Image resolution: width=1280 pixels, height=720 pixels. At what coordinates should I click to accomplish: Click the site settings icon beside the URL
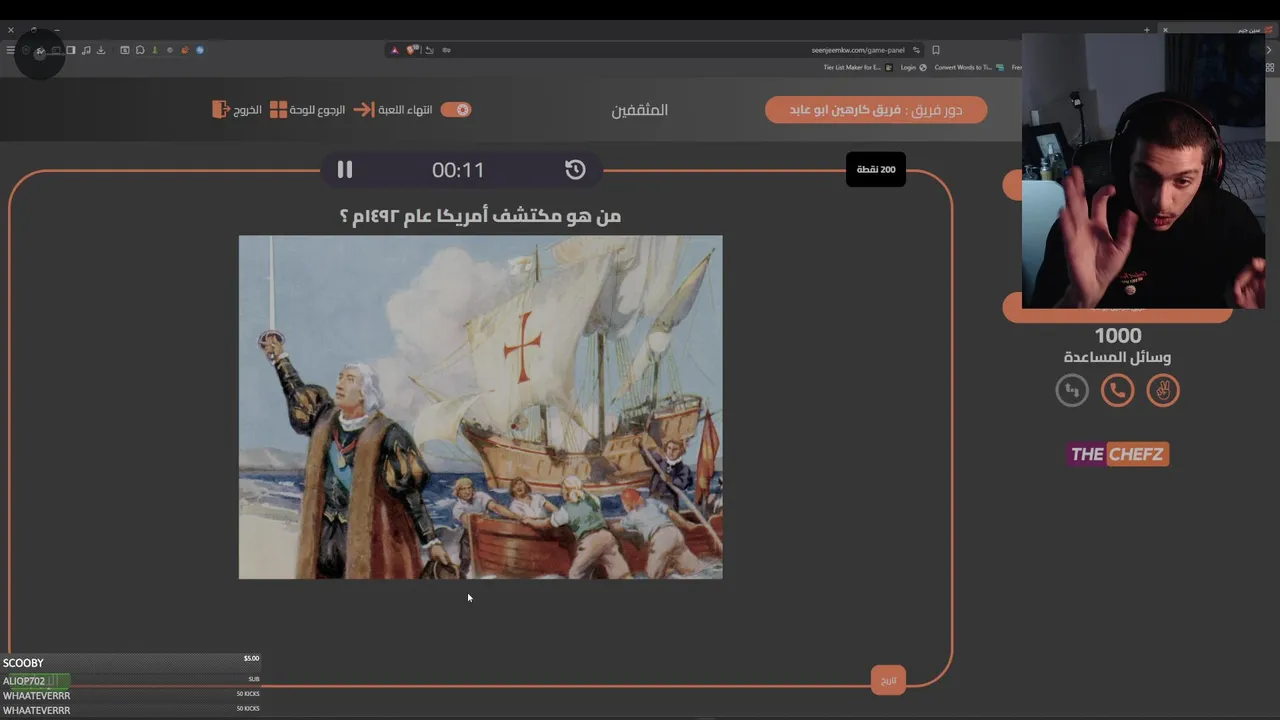pyautogui.click(x=916, y=50)
